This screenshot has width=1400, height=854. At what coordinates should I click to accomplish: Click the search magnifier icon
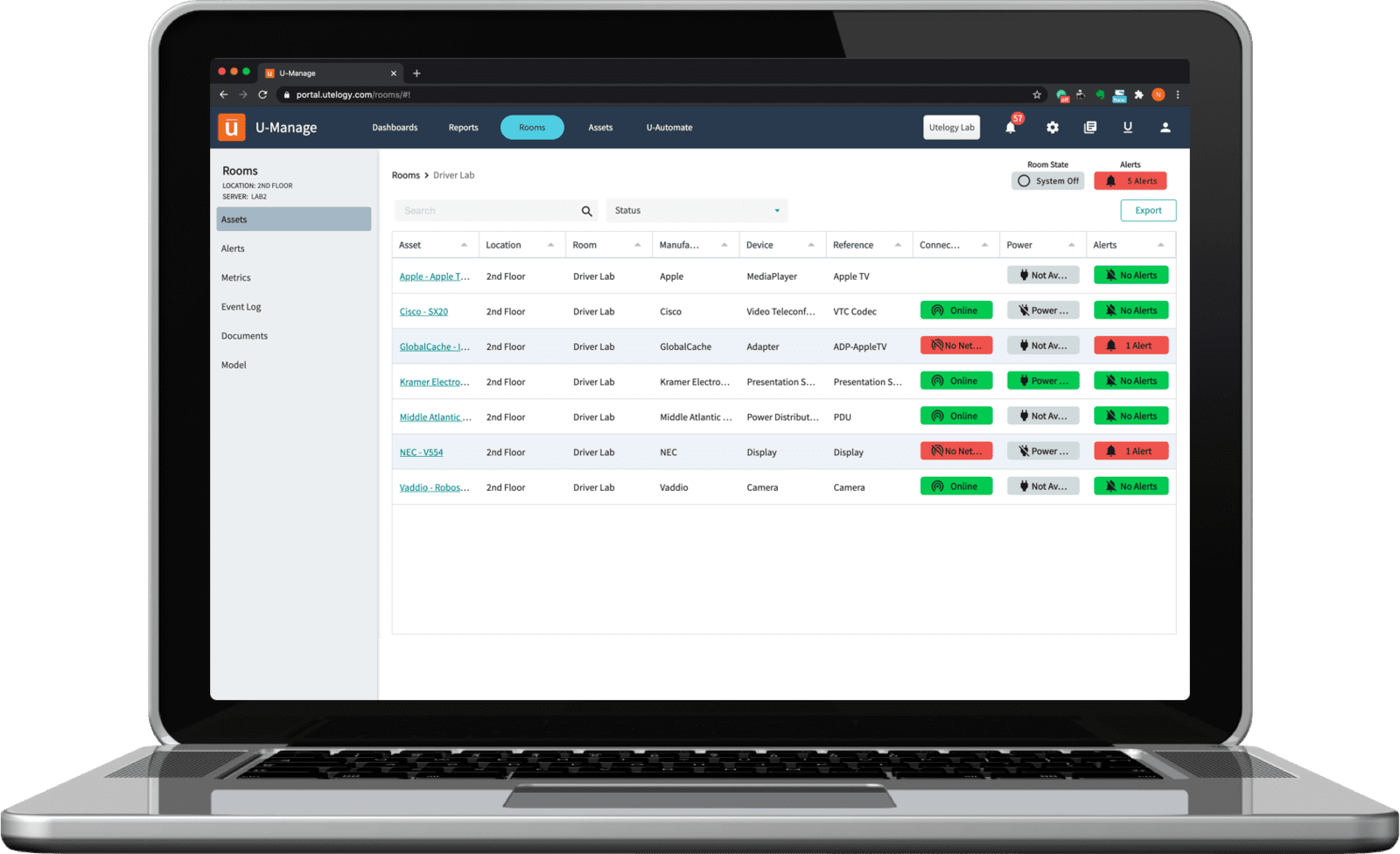pyautogui.click(x=587, y=211)
